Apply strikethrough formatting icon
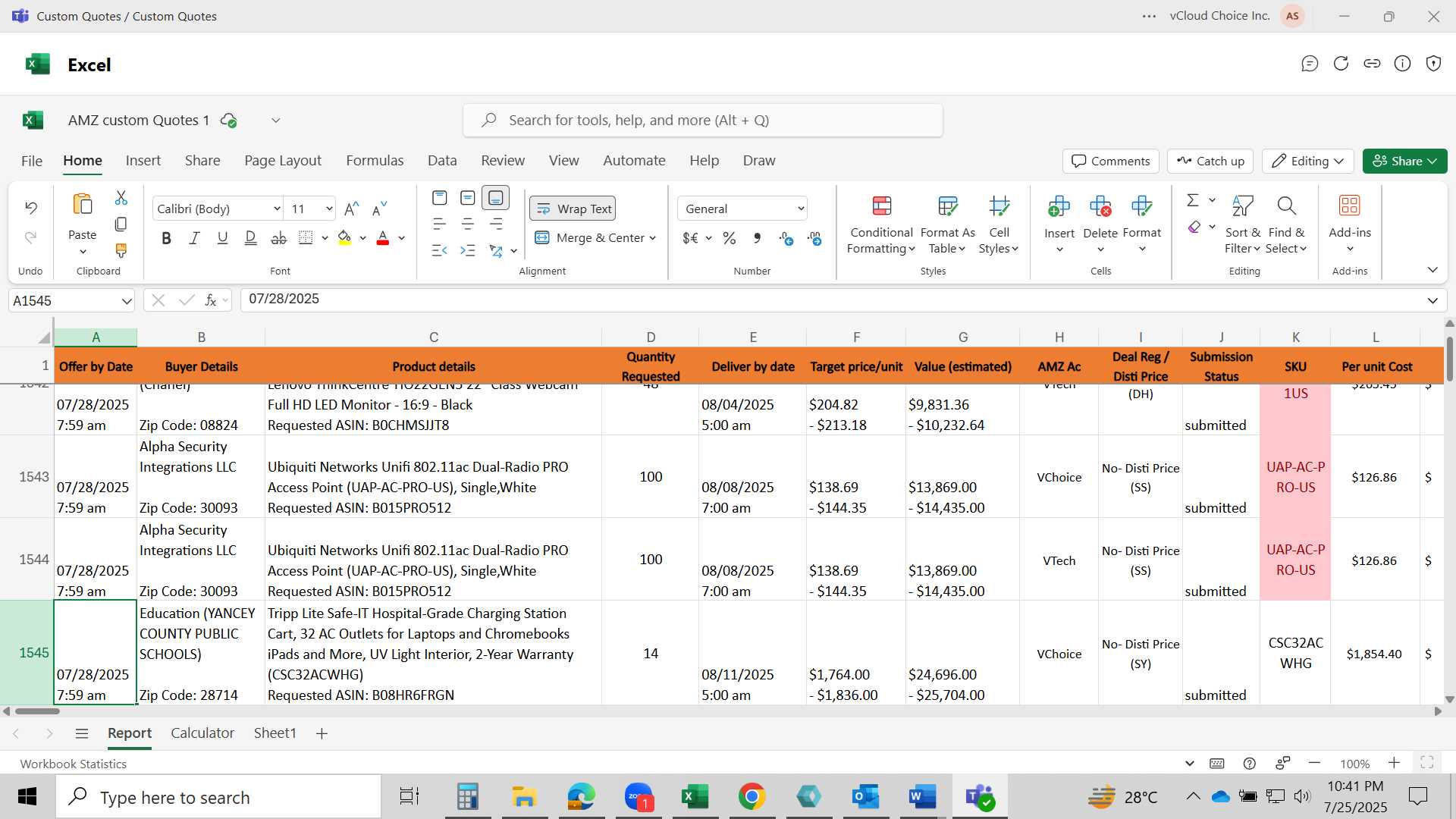 point(279,239)
